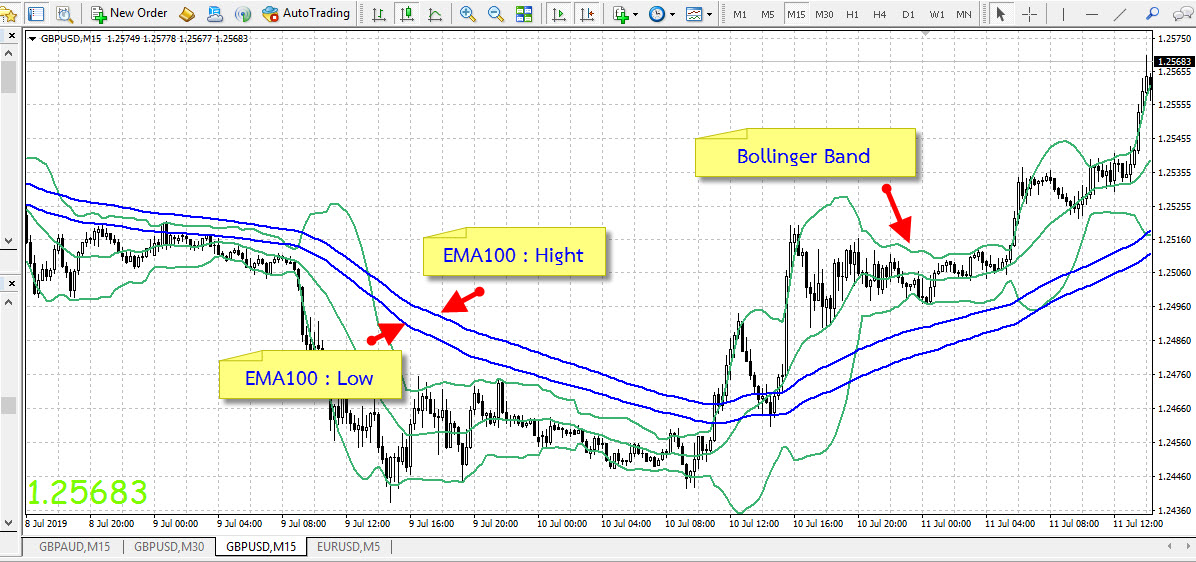Image resolution: width=1196 pixels, height=562 pixels.
Task: Tile chart windows using grid icon
Action: (x=524, y=14)
